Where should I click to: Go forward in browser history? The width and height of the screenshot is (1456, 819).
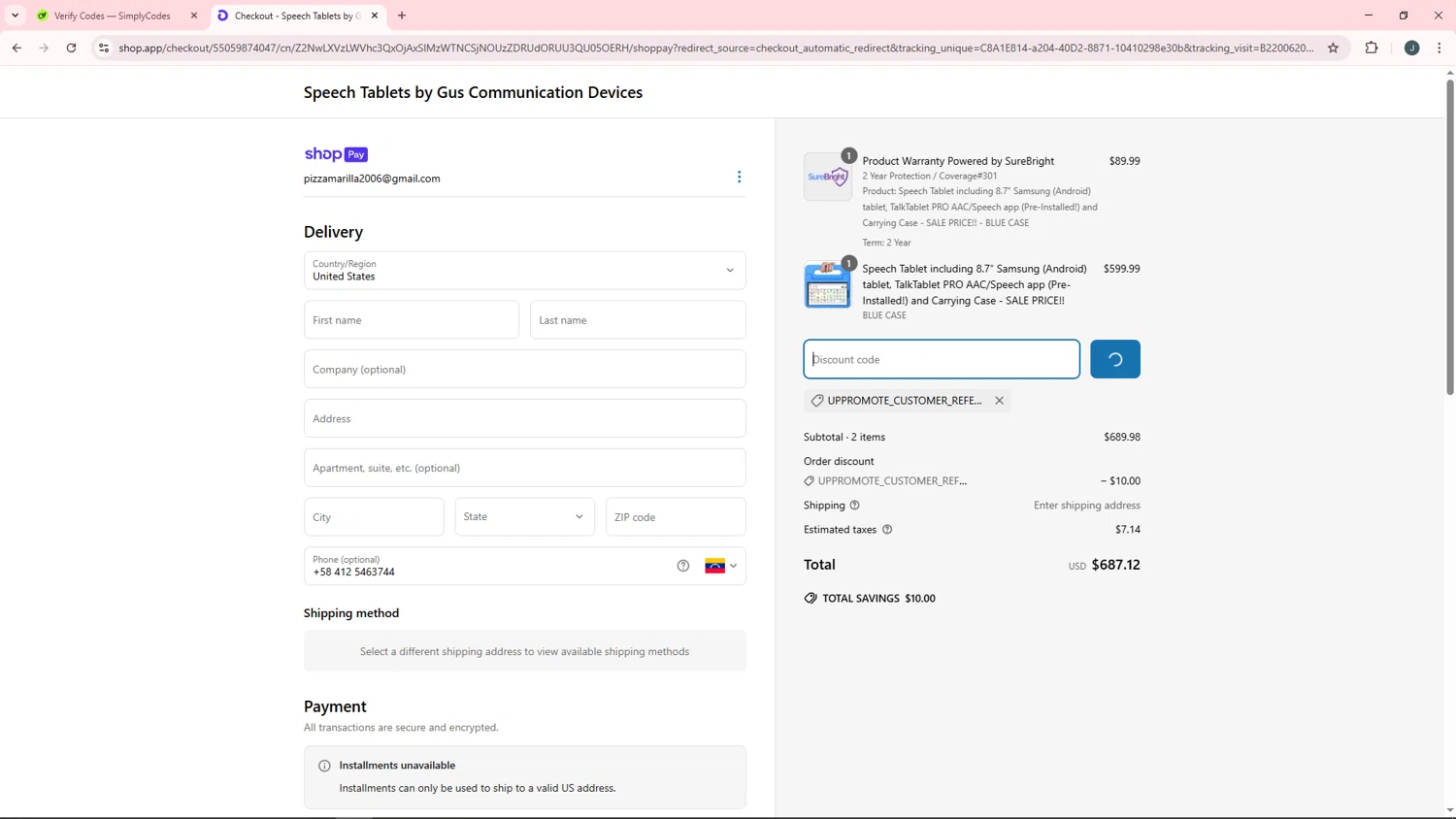click(44, 48)
